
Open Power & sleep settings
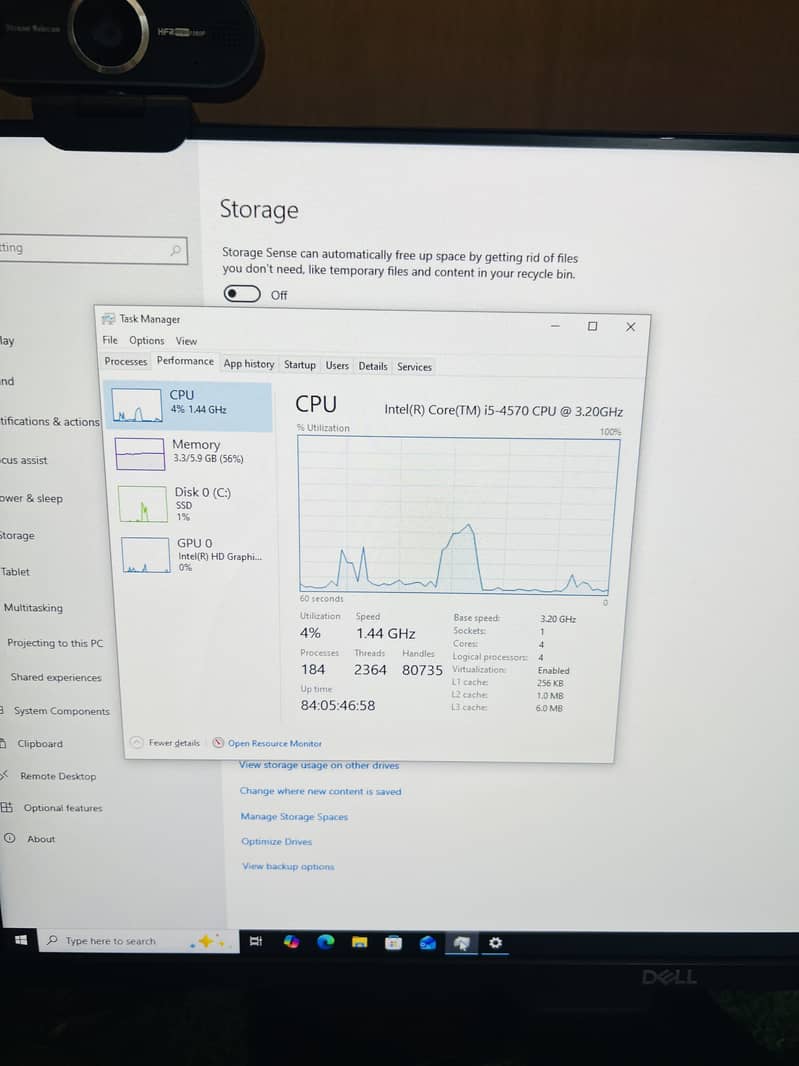click(x=31, y=498)
